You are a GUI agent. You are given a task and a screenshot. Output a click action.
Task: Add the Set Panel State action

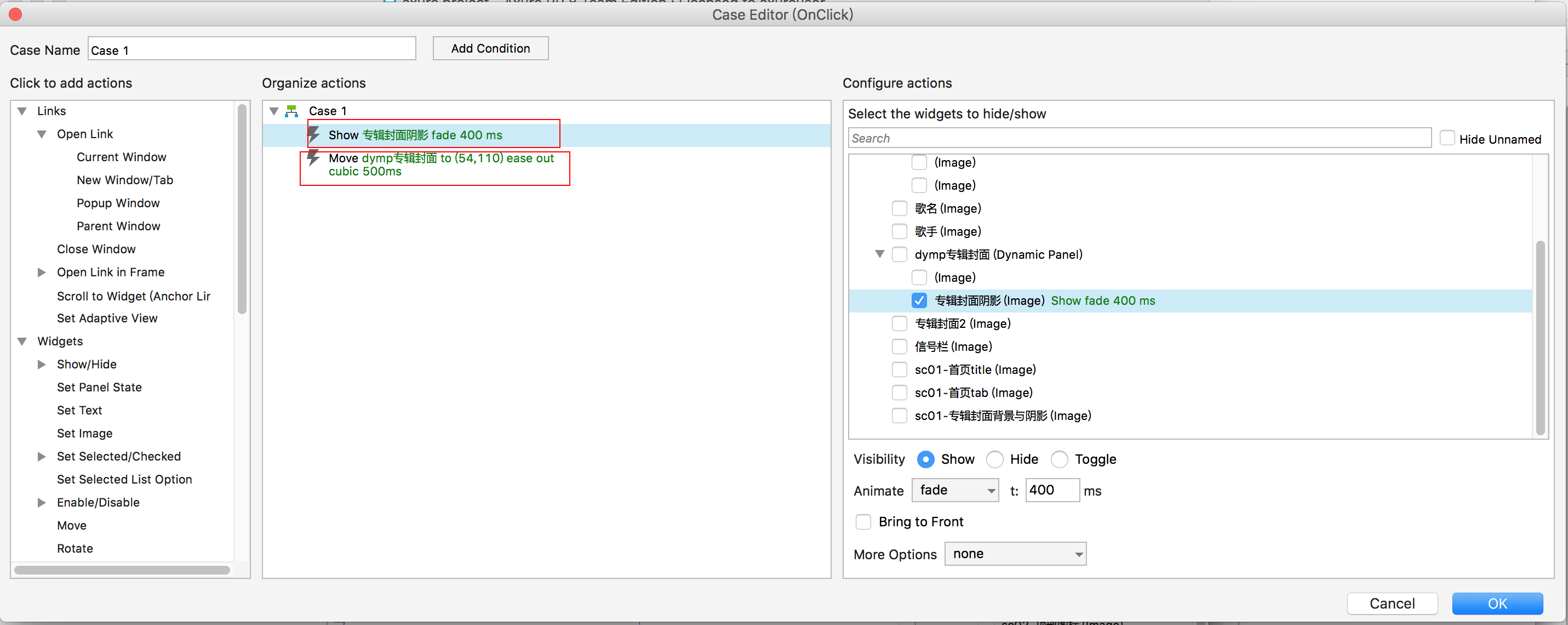point(99,388)
